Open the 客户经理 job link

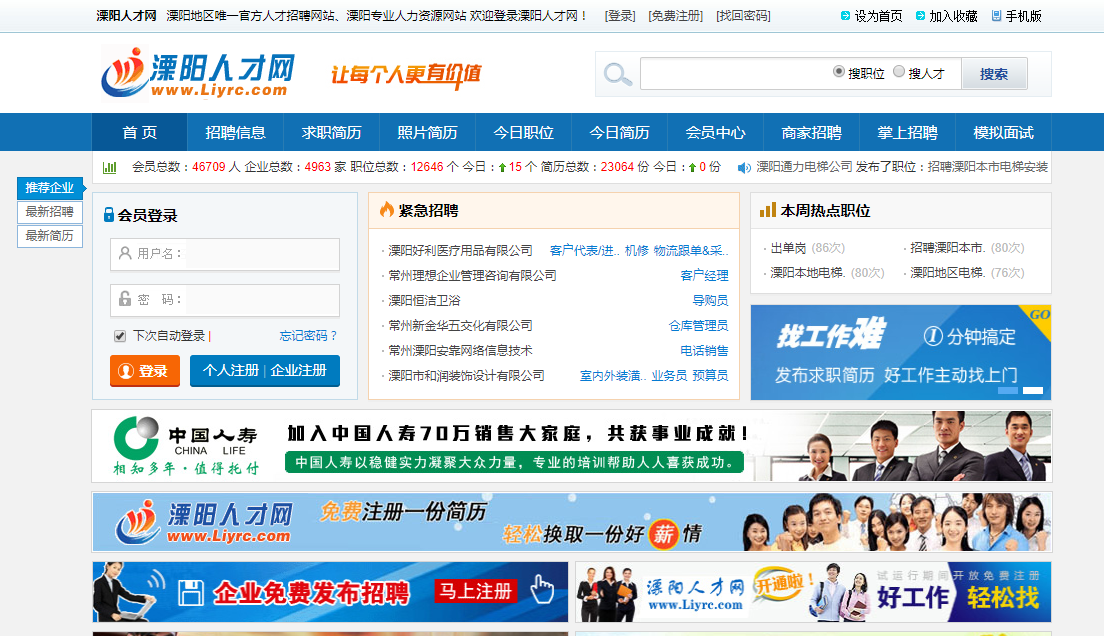pos(704,275)
